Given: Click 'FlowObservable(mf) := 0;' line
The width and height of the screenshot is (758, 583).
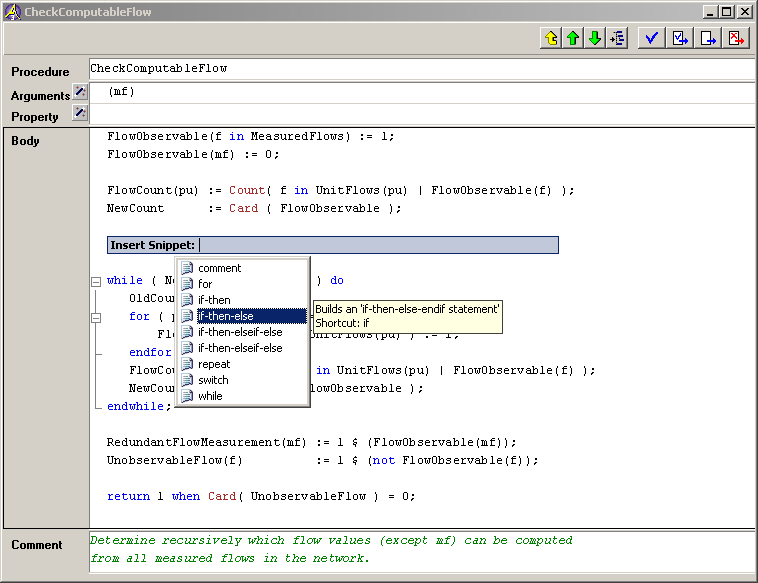Looking at the screenshot, I should pyautogui.click(x=193, y=154).
